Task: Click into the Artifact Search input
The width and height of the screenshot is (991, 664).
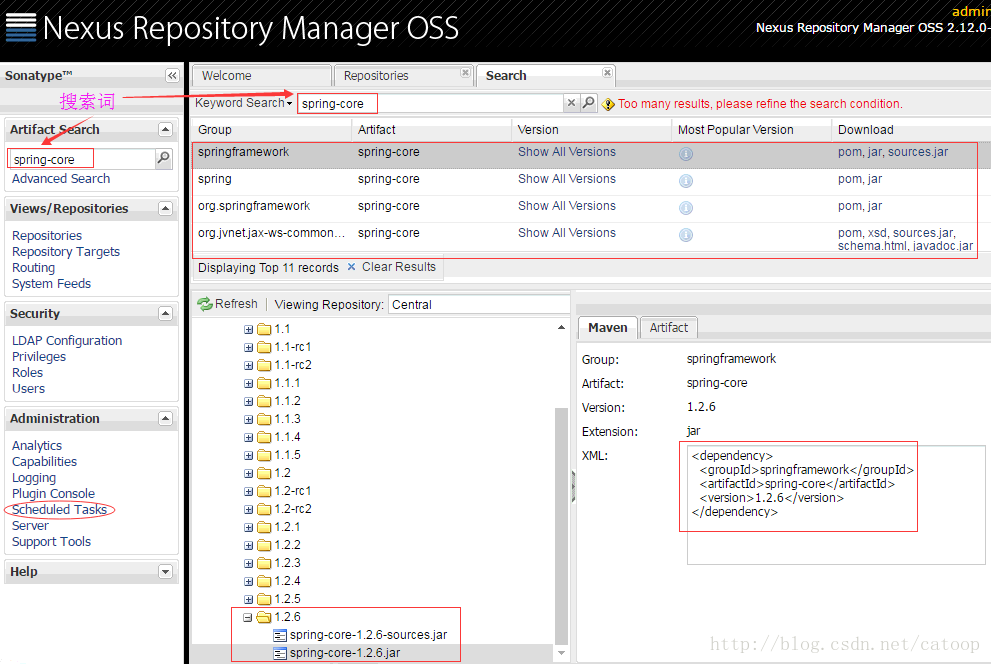Action: tap(82, 159)
